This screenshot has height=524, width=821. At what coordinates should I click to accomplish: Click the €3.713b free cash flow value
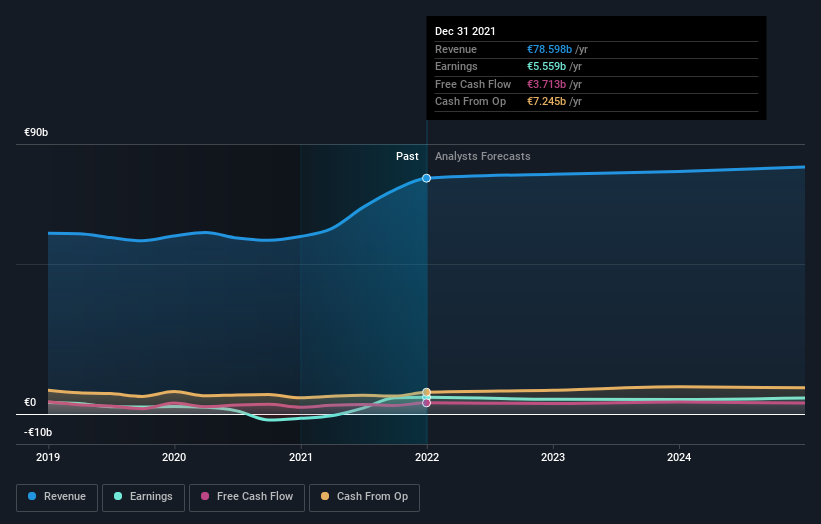point(546,84)
